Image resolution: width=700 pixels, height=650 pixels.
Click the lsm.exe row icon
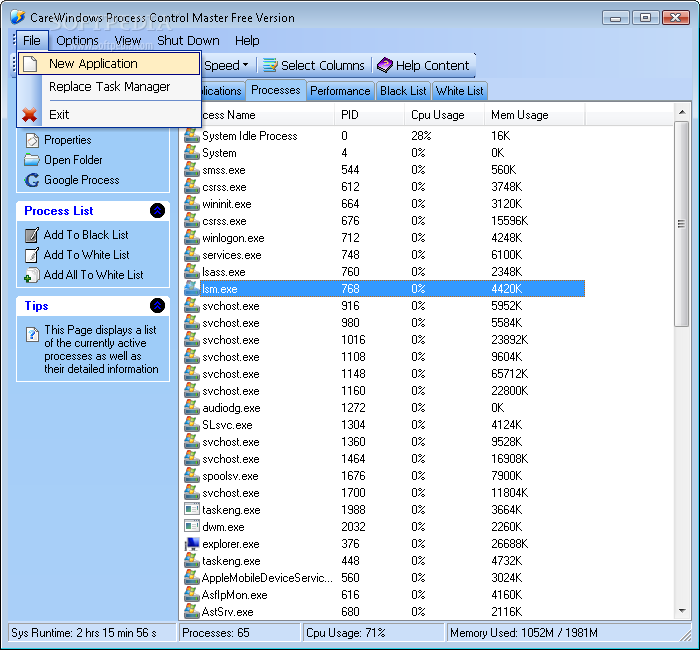(192, 288)
